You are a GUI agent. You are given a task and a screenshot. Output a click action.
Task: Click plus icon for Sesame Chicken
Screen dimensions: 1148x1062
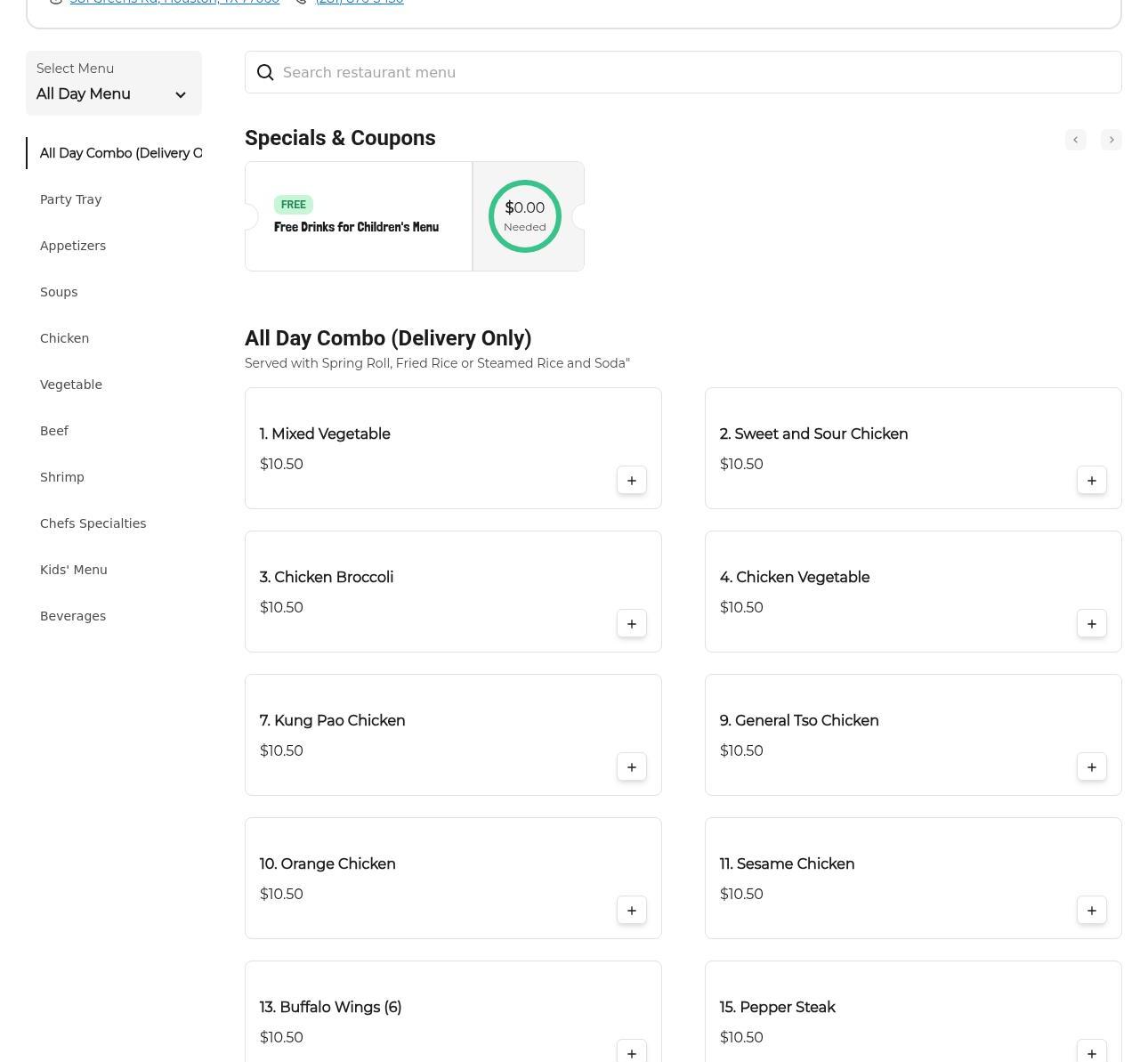[x=1091, y=911]
